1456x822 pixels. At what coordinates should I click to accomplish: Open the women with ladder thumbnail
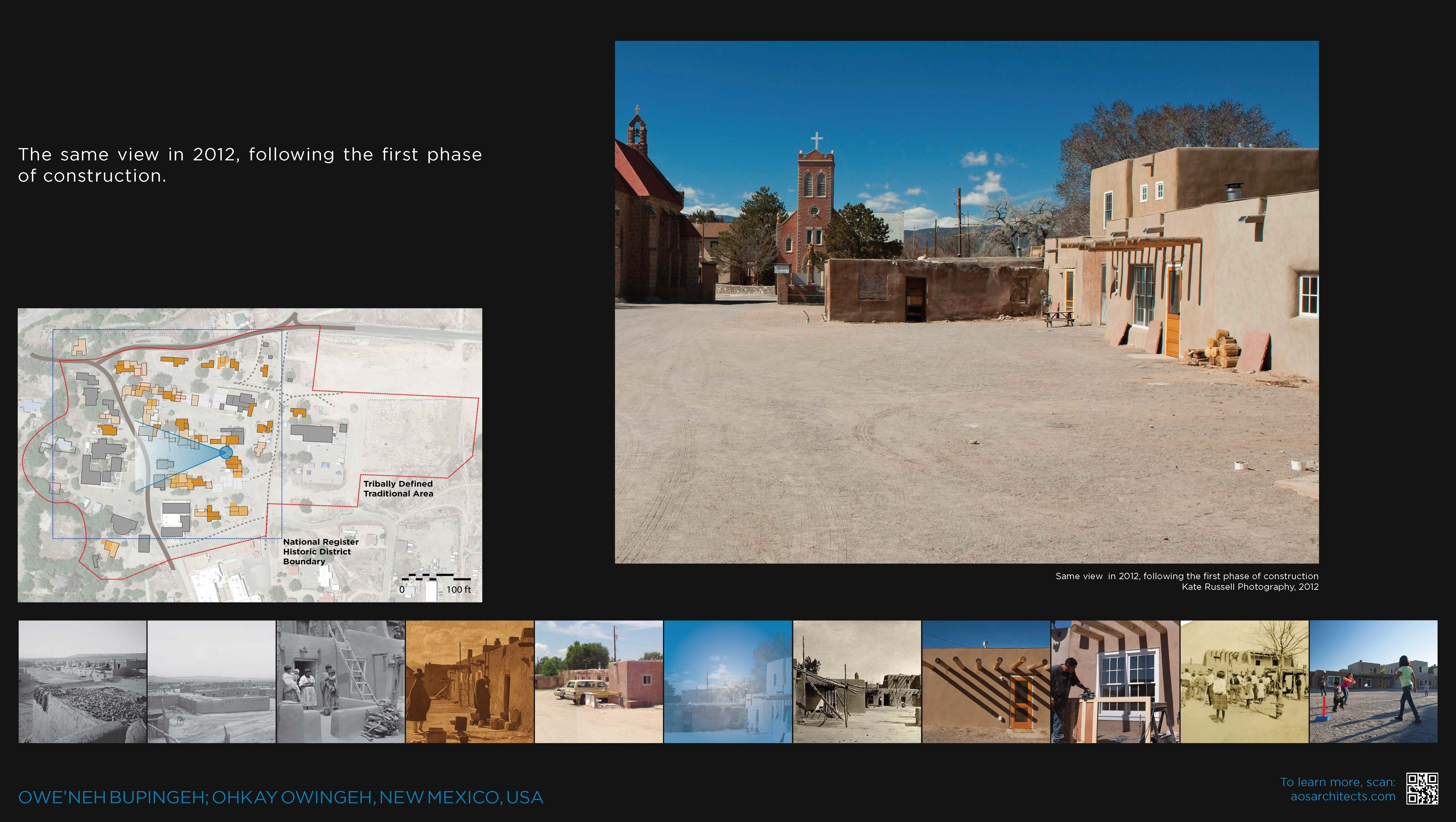tap(340, 682)
